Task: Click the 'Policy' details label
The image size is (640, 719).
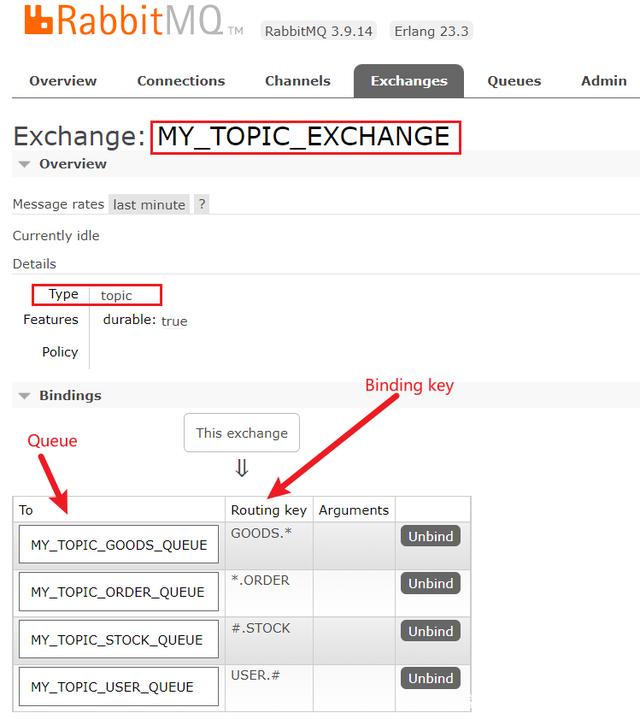Action: pyautogui.click(x=60, y=352)
